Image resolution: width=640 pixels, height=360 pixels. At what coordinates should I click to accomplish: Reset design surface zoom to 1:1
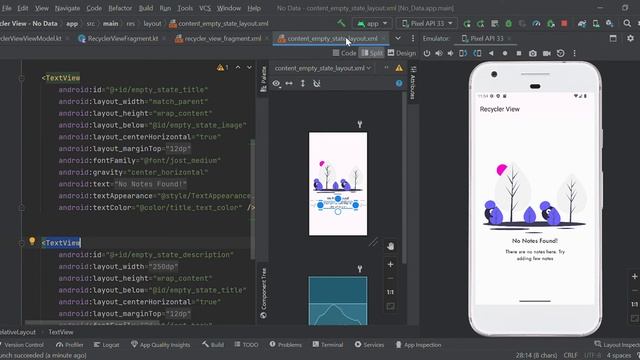pyautogui.click(x=390, y=292)
